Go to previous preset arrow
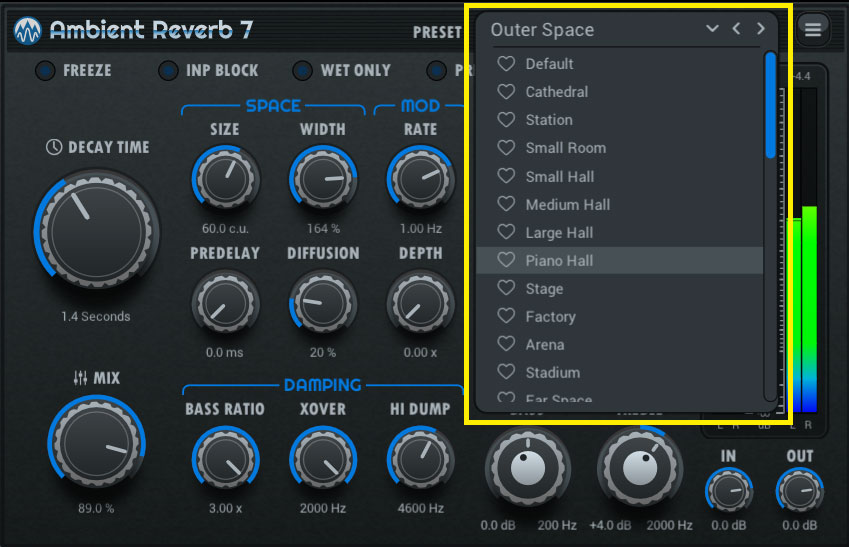 coord(736,28)
